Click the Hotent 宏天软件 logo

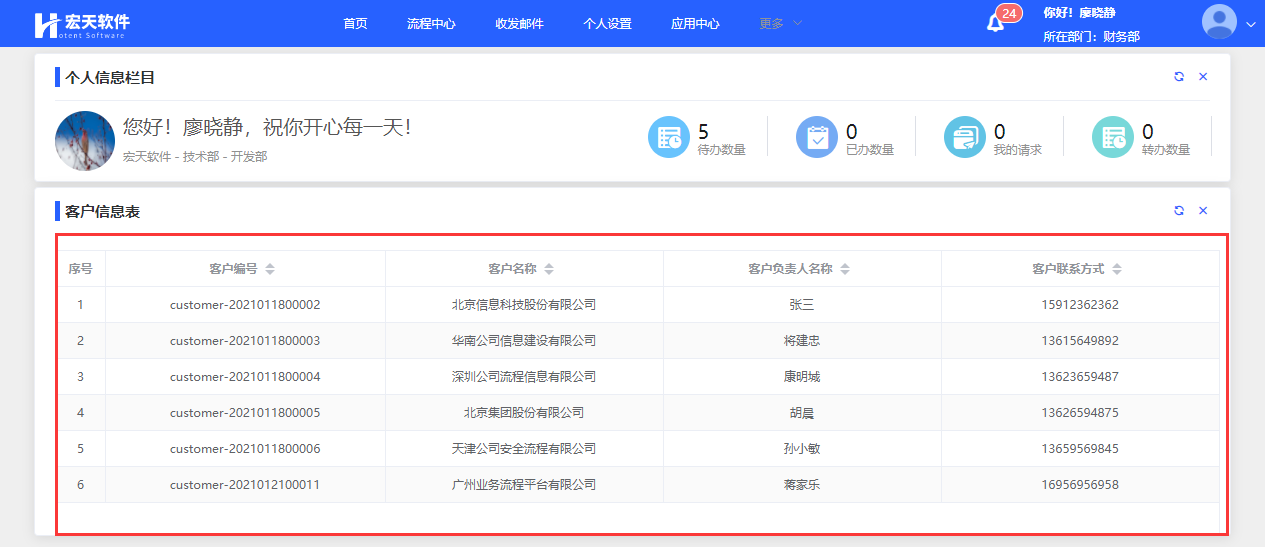pyautogui.click(x=81, y=24)
